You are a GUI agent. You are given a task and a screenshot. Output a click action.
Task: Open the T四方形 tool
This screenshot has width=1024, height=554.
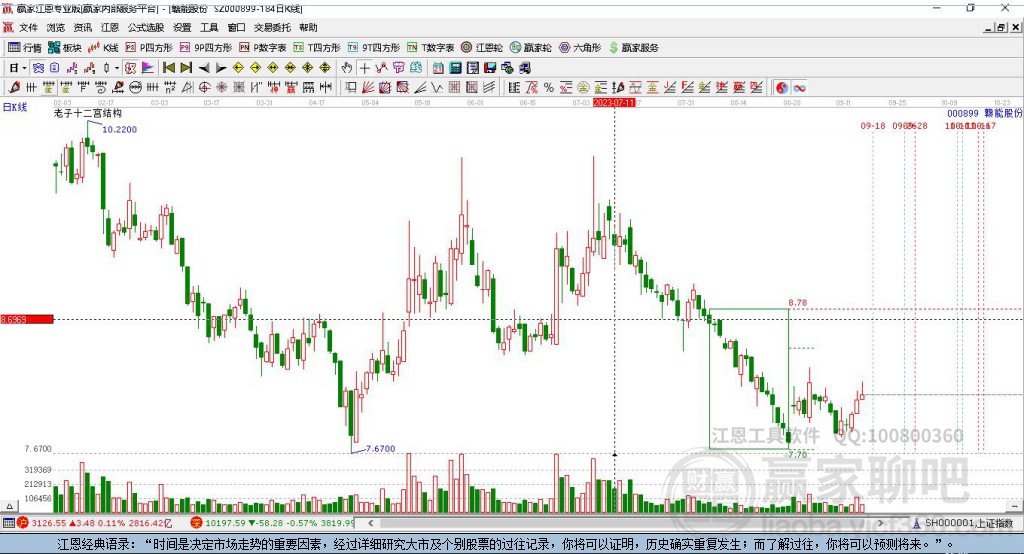317,48
